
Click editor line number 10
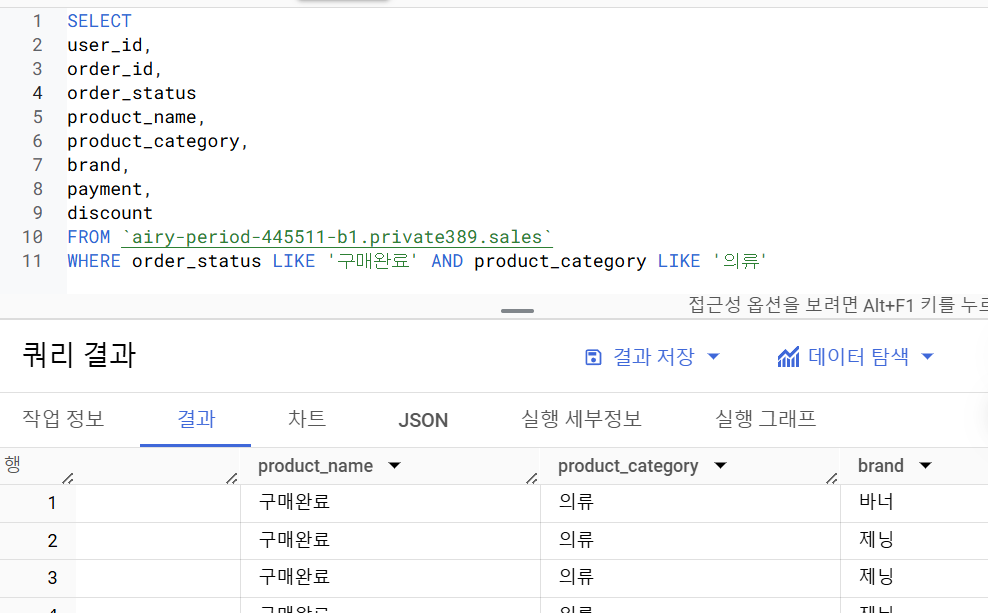(32, 237)
